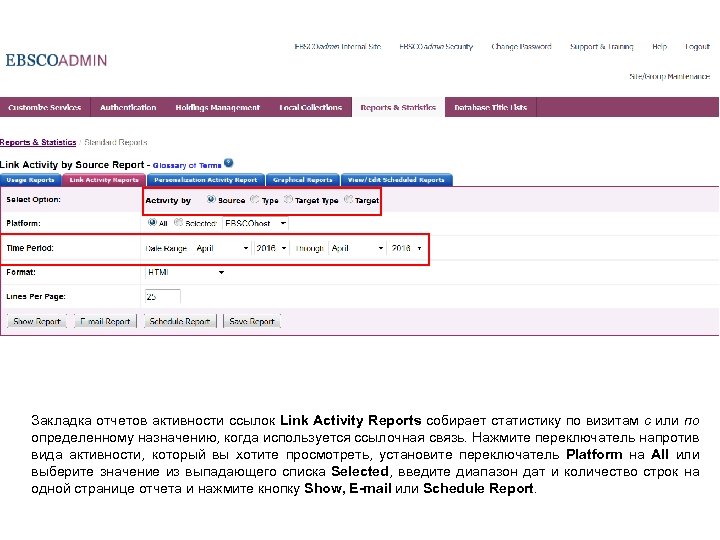Screen dimensions: 720x540
Task: Open the Graphical Reports tab
Action: pos(303,180)
